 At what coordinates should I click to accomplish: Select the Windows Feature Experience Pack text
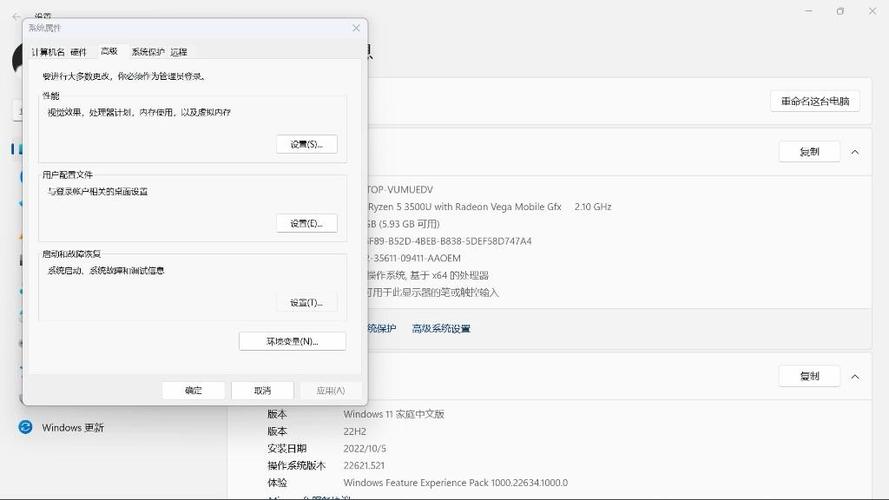click(455, 482)
